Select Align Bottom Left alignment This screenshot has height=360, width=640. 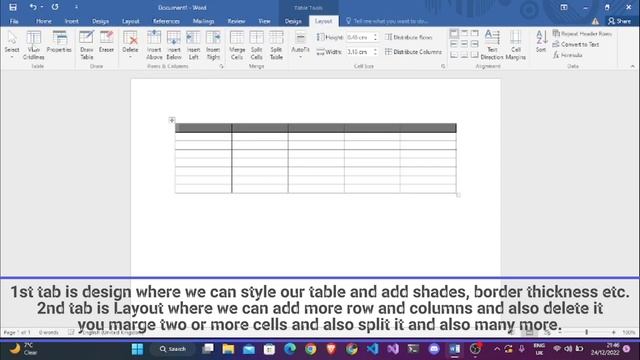454,54
